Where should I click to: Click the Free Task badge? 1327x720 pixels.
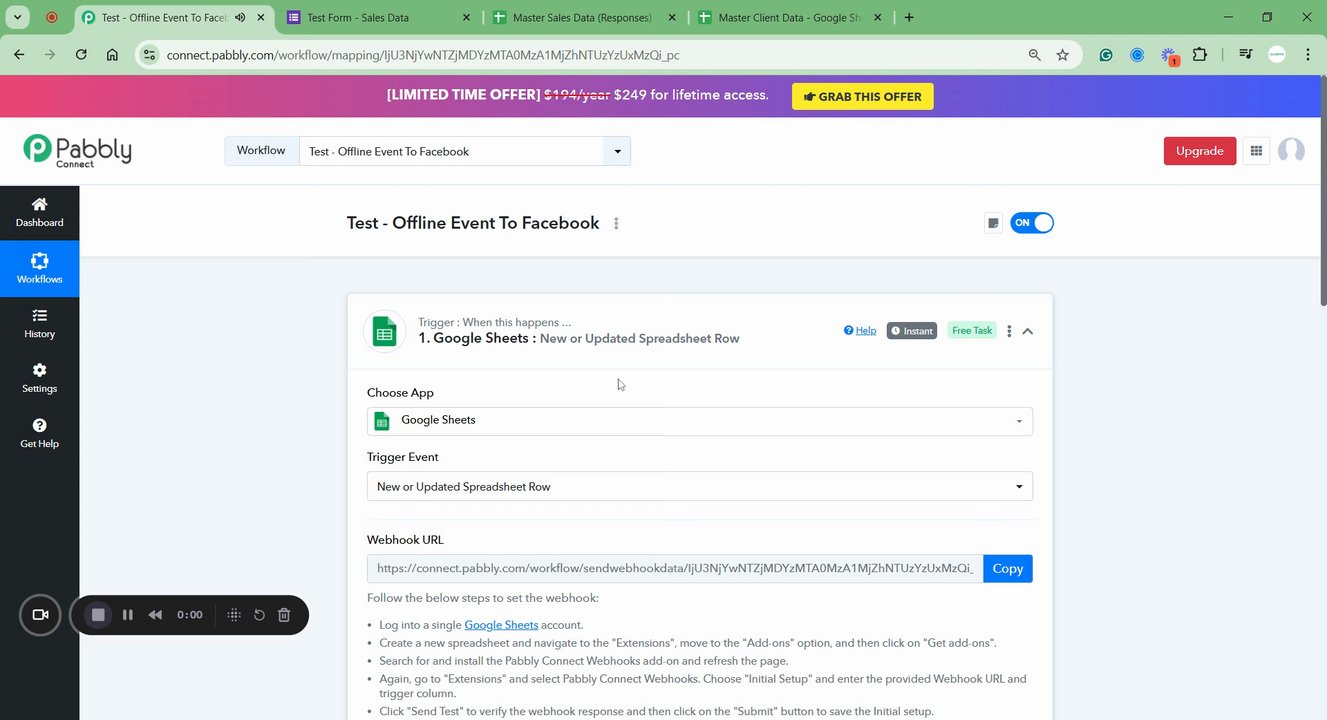tap(972, 331)
